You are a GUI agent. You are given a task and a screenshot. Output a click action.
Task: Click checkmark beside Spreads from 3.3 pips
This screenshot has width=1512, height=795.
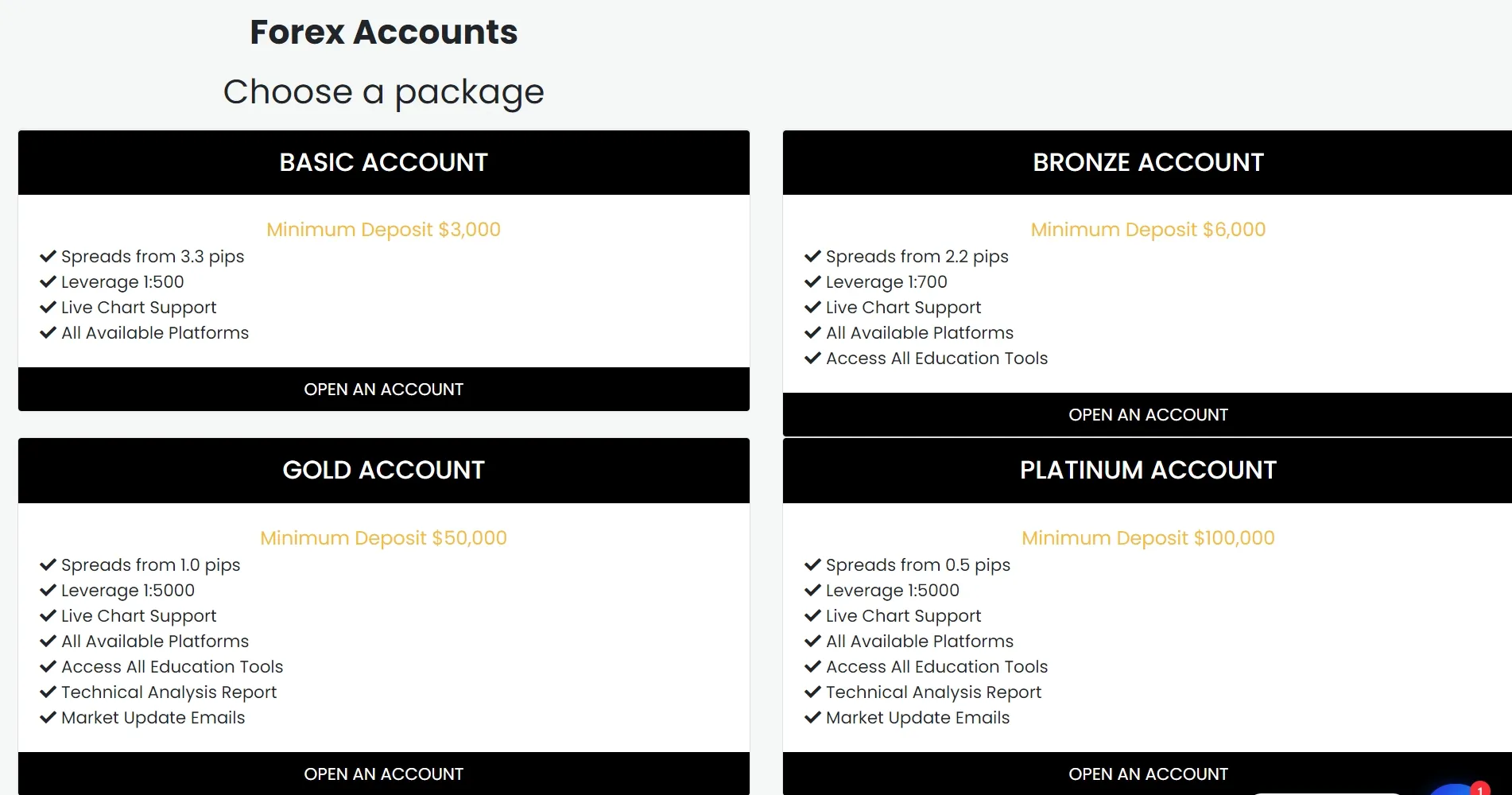click(48, 256)
